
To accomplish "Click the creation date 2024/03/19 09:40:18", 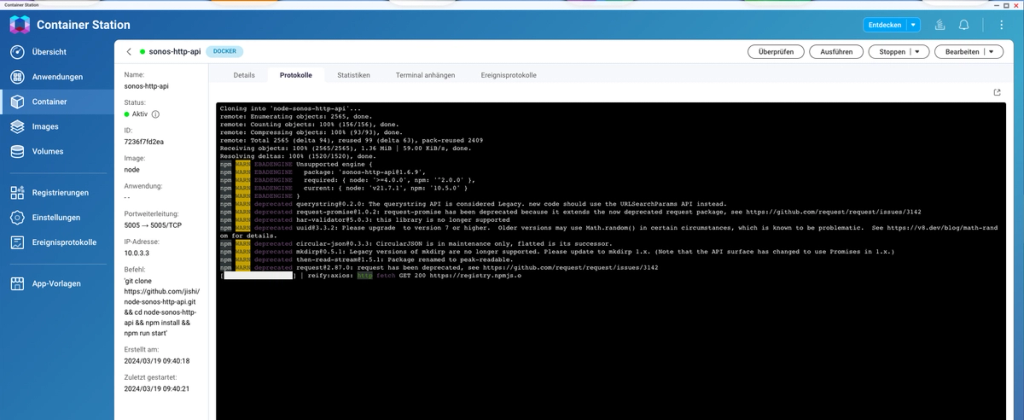I will tap(157, 361).
